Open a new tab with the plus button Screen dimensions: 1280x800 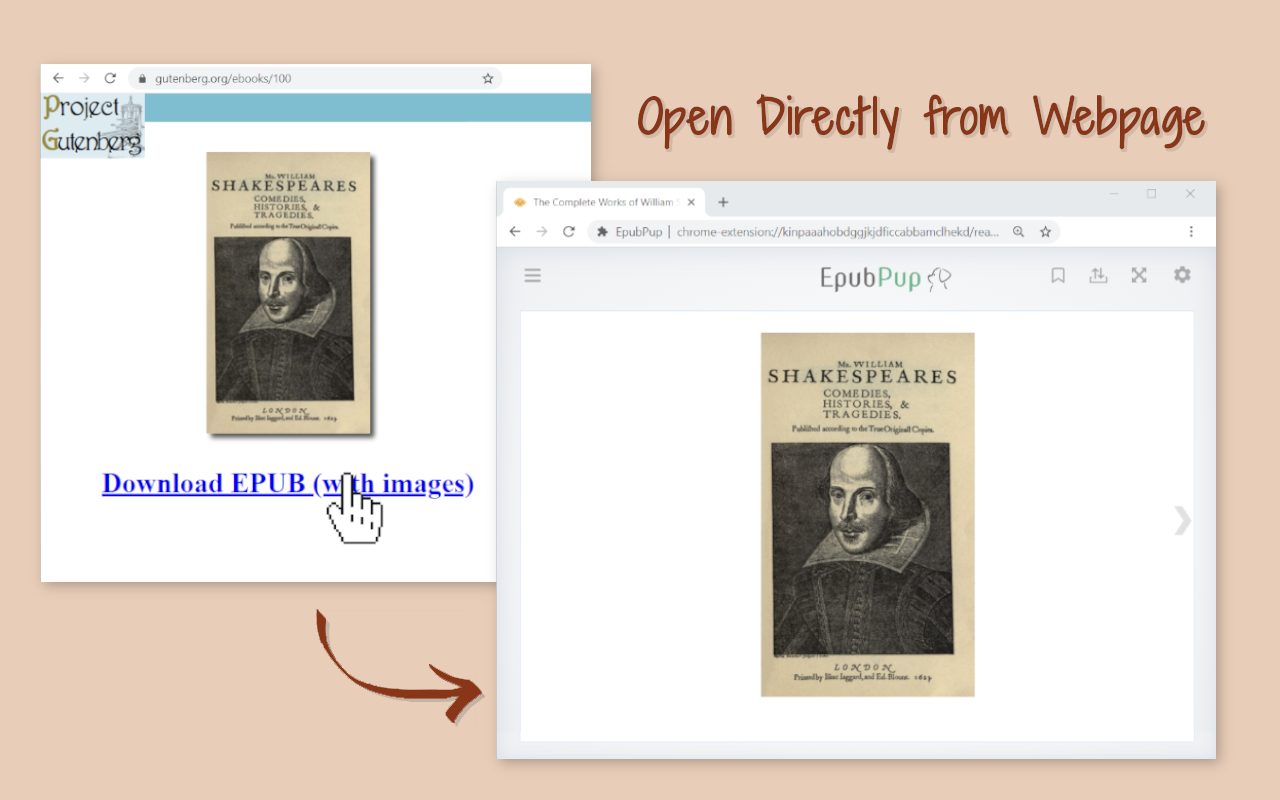(x=723, y=201)
